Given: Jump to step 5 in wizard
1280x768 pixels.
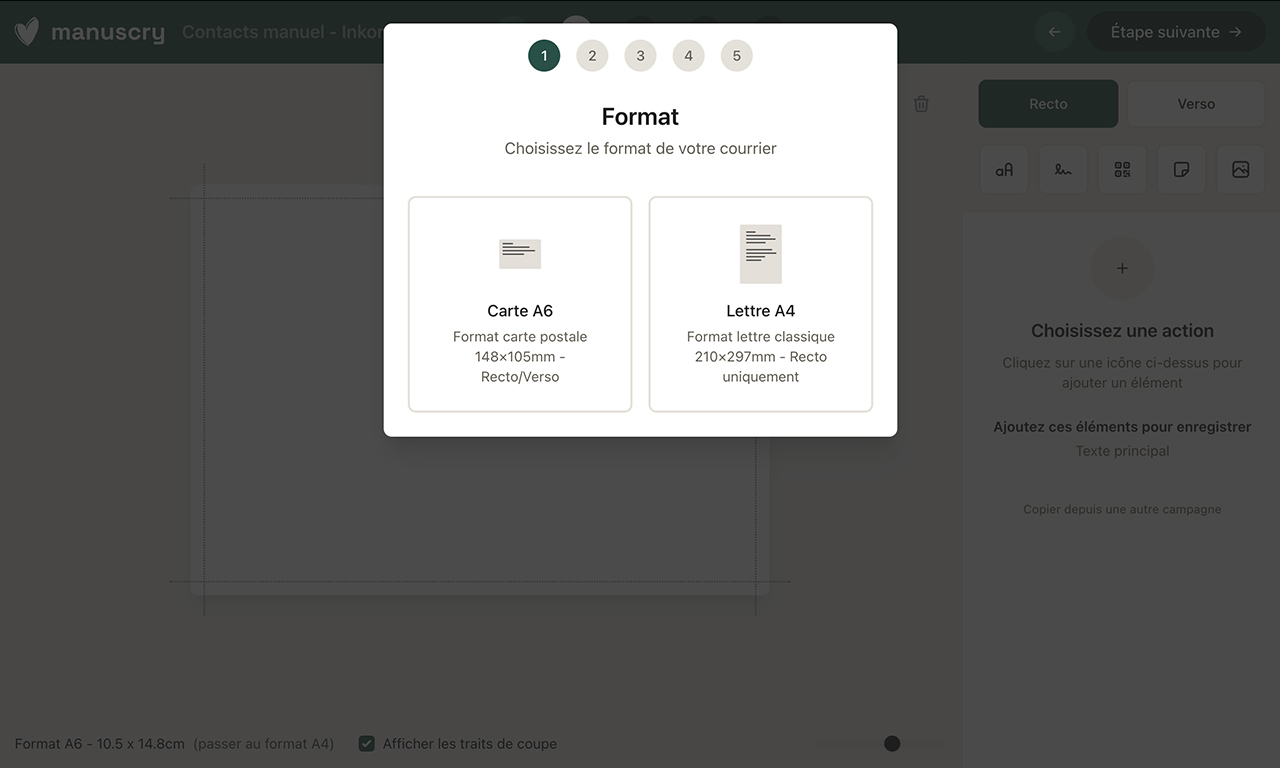Looking at the screenshot, I should 736,56.
